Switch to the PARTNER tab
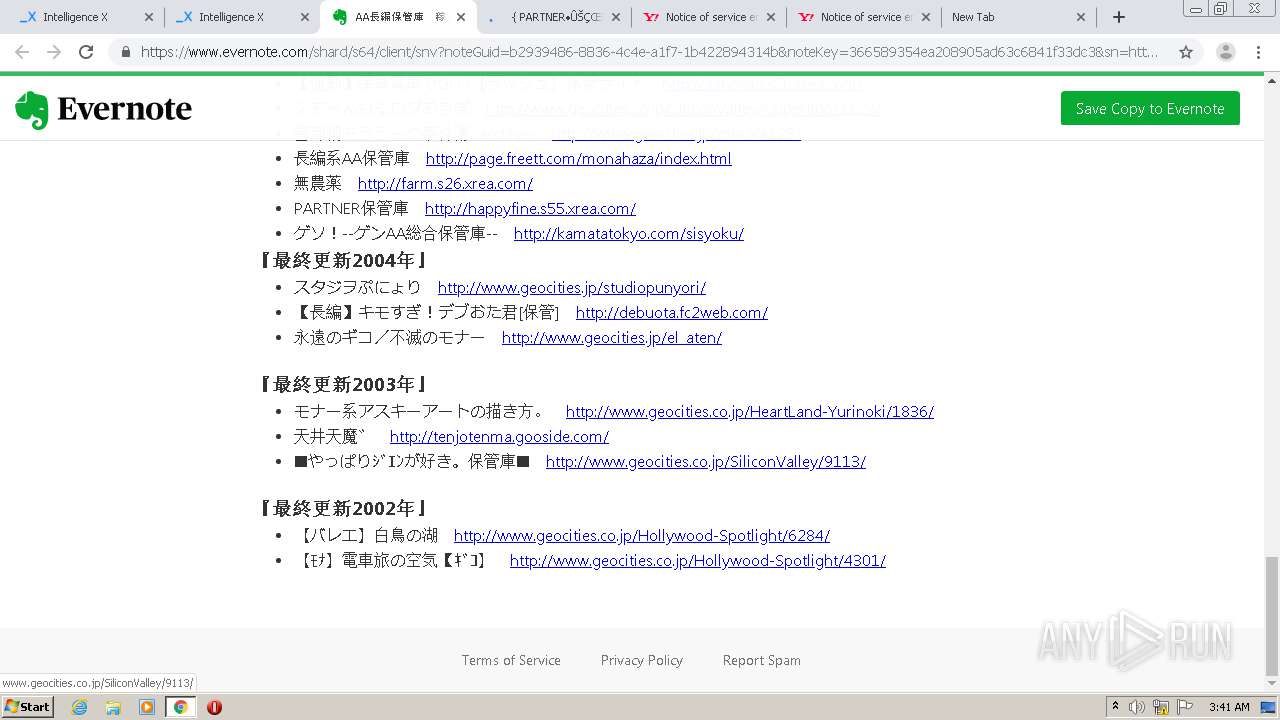1280x720 pixels. point(555,17)
